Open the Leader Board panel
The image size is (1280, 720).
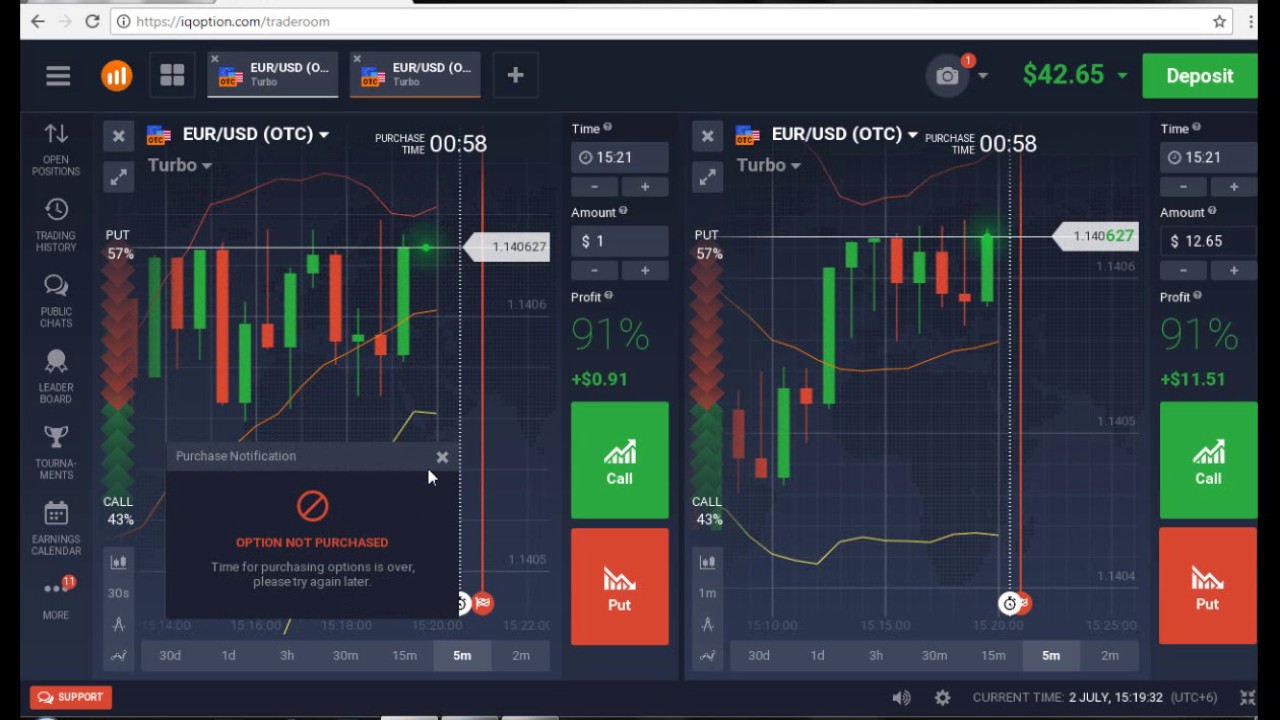[56, 377]
